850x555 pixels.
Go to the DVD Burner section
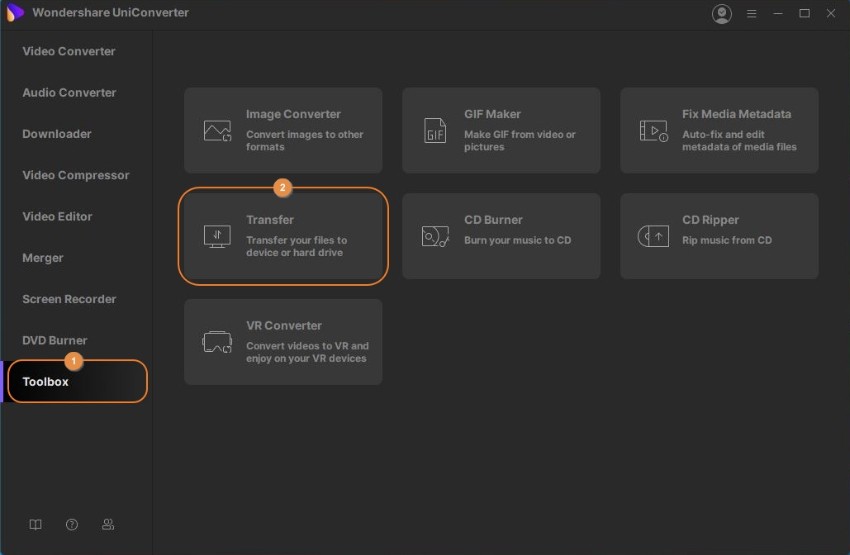click(x=55, y=340)
